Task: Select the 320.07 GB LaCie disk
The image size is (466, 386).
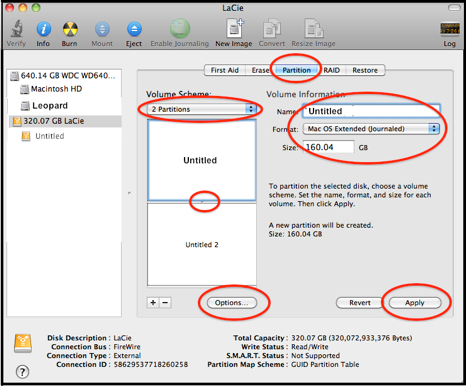Action: pos(64,121)
